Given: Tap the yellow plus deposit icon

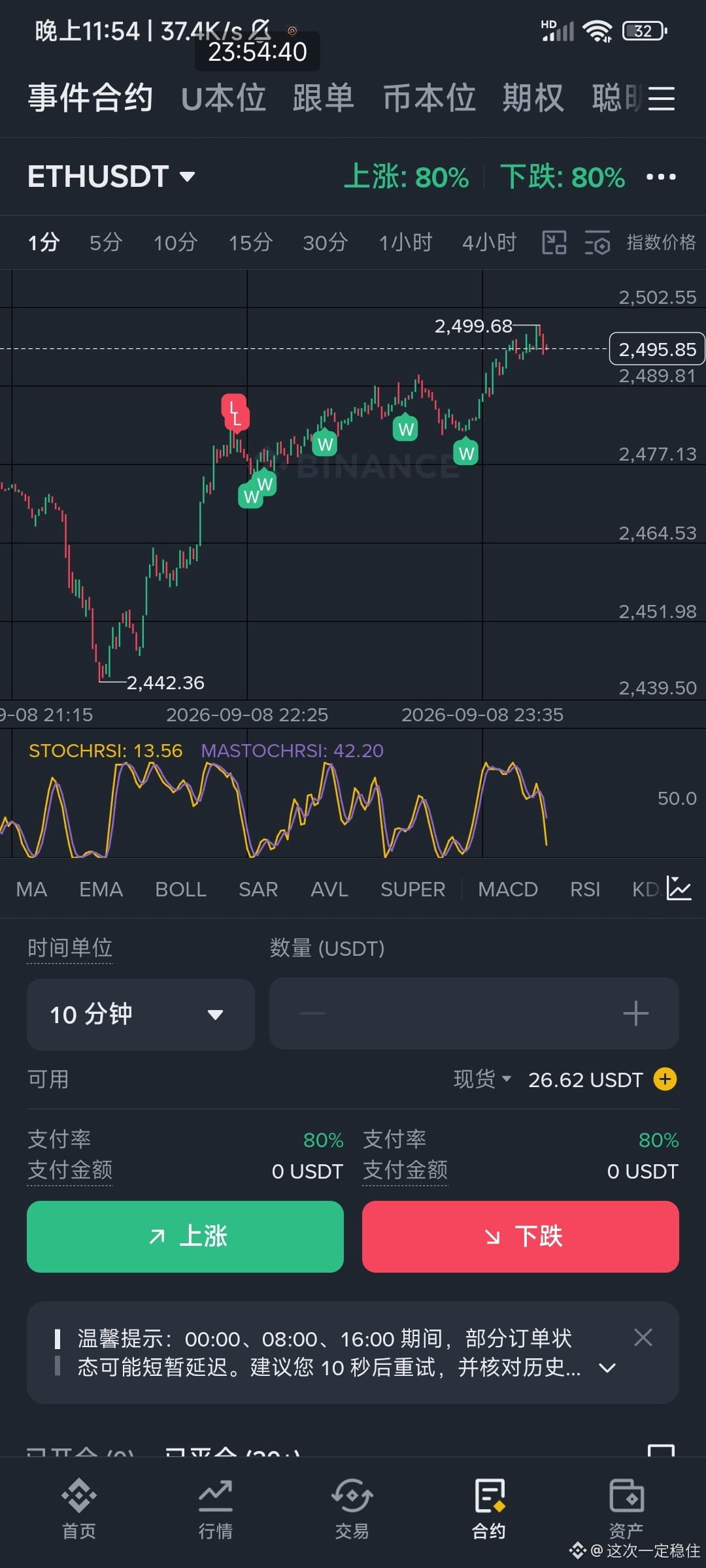Looking at the screenshot, I should pyautogui.click(x=665, y=1079).
